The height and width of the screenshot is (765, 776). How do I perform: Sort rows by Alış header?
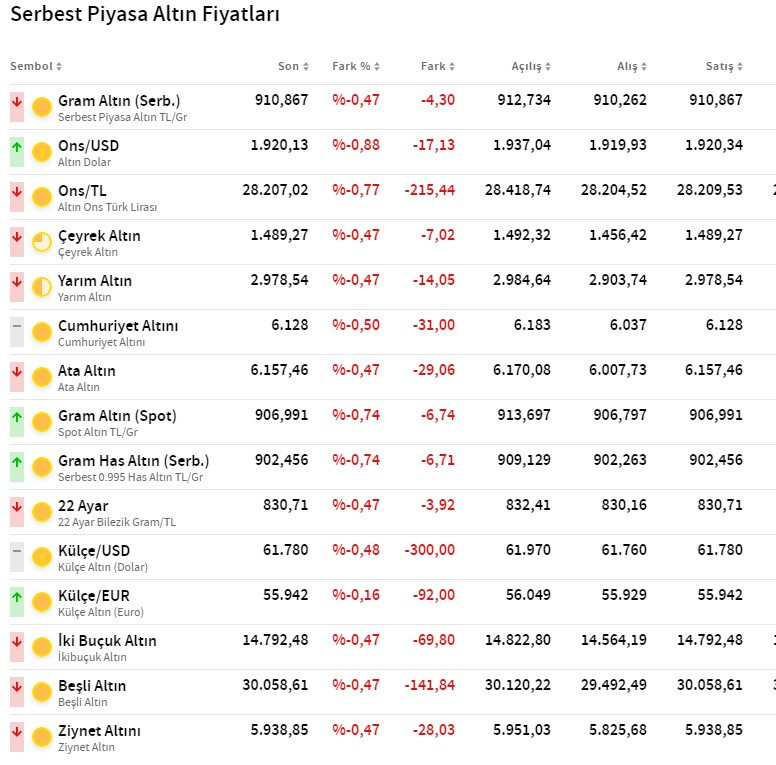pyautogui.click(x=632, y=66)
